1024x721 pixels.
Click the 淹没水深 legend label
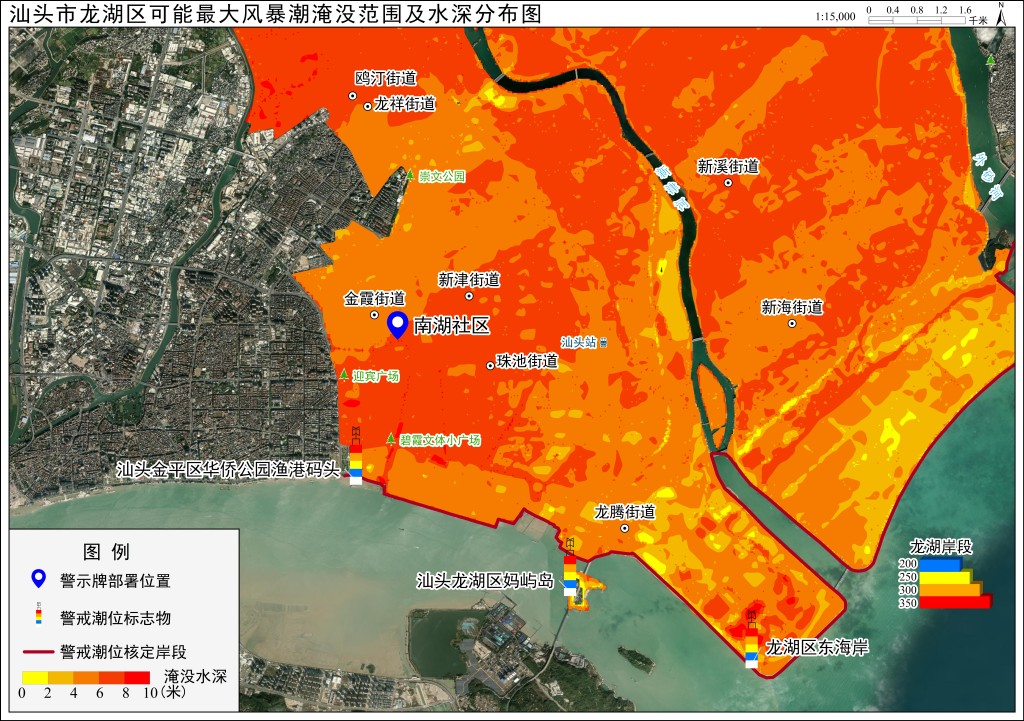[195, 676]
